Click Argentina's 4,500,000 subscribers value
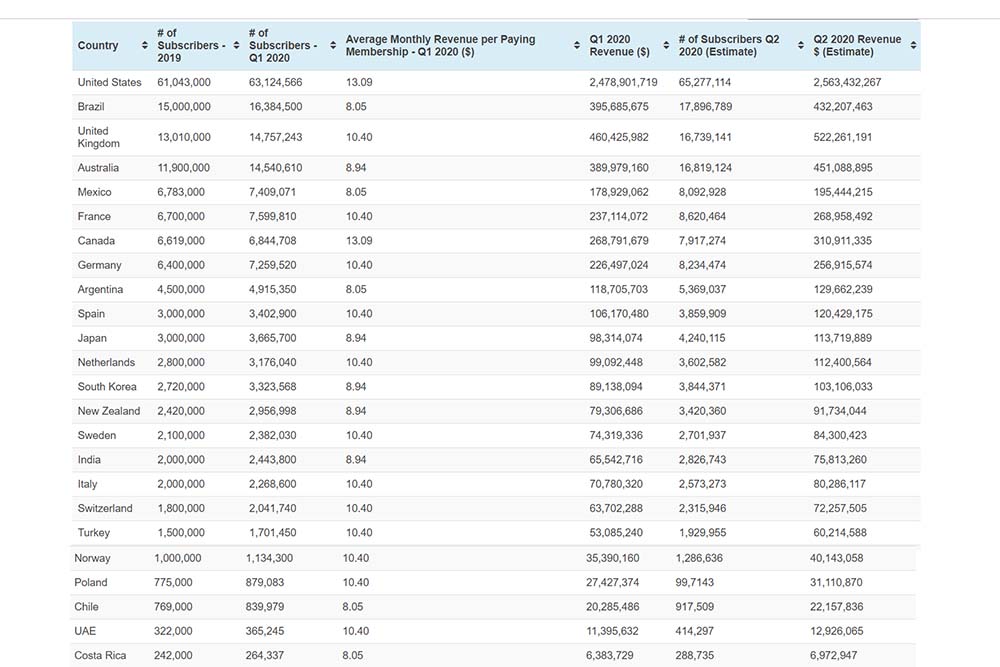The width and height of the screenshot is (1000, 667). [x=181, y=289]
